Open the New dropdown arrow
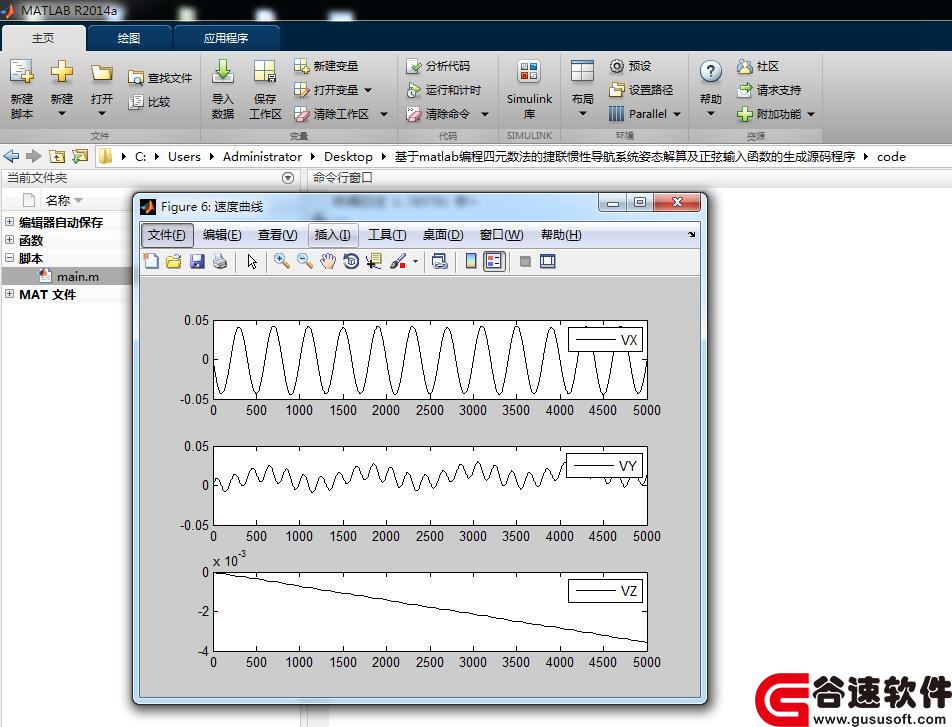Viewport: 952px width, 727px height. click(61, 114)
